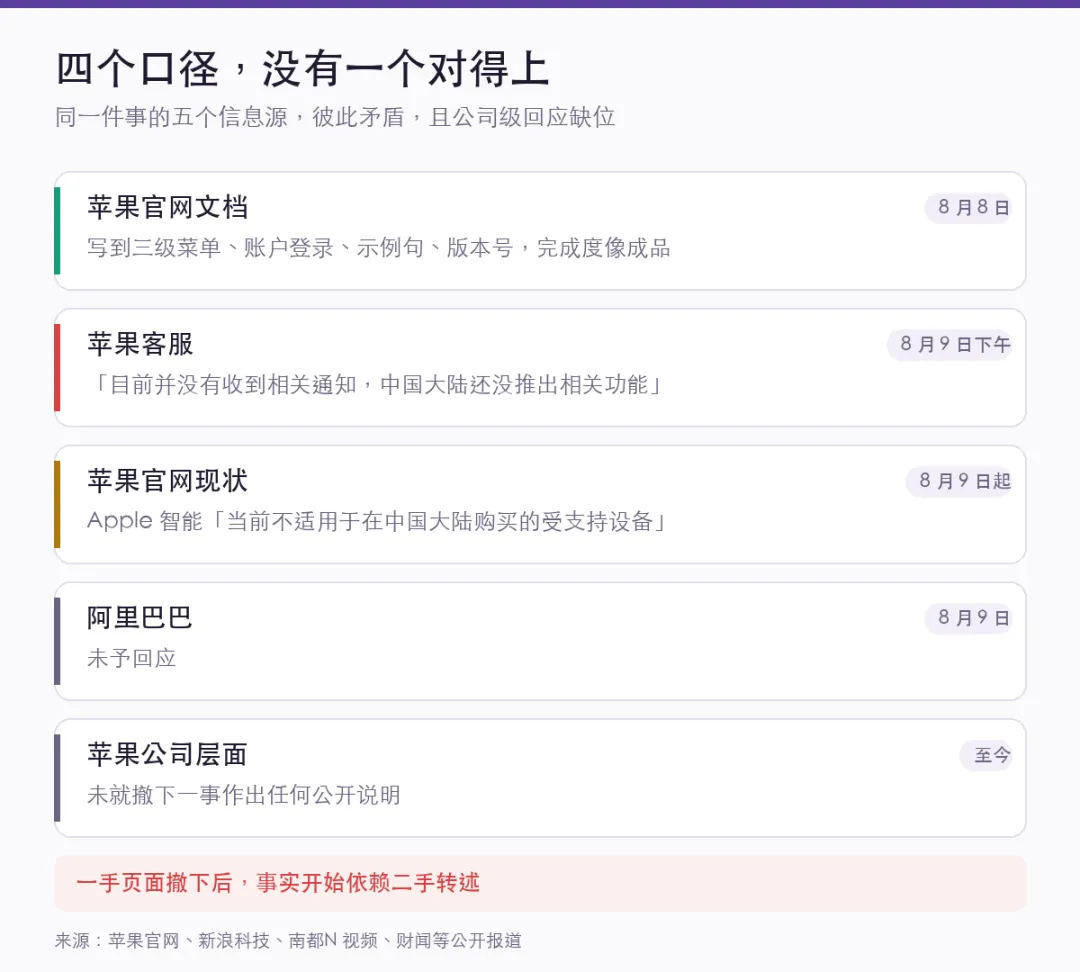Click the 苹果客服 card heading
1080x972 pixels.
(x=141, y=344)
